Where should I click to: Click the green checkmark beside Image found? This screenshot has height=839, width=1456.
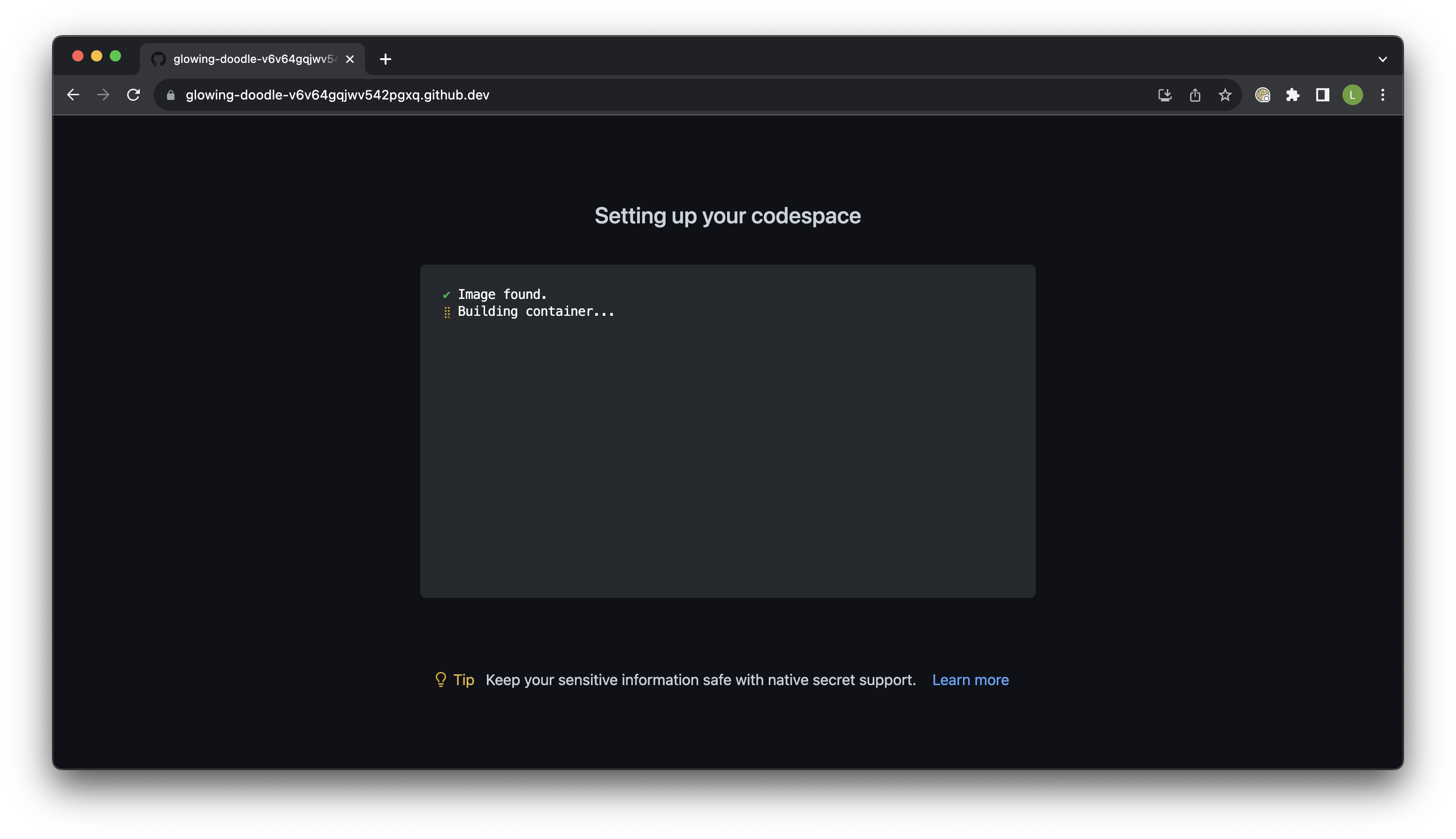point(447,295)
